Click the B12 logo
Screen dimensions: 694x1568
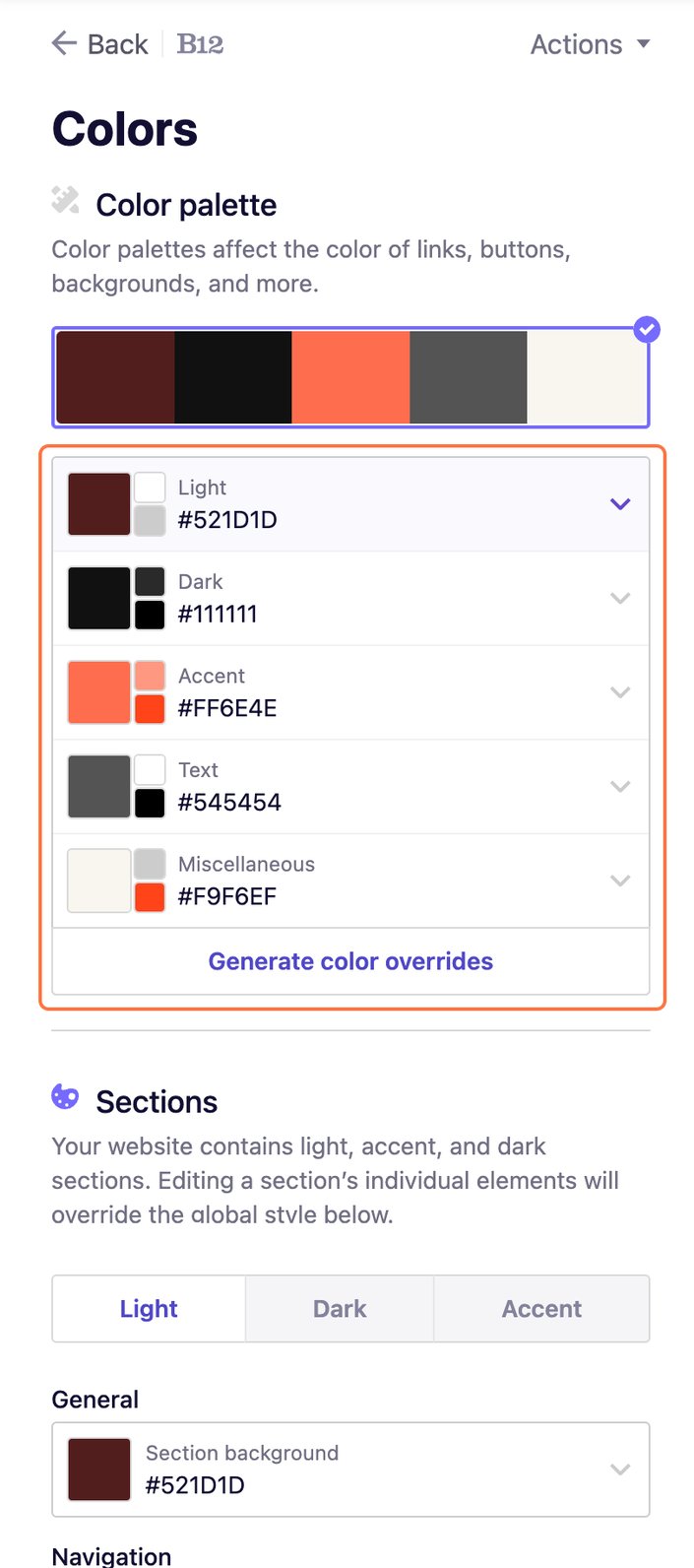199,43
